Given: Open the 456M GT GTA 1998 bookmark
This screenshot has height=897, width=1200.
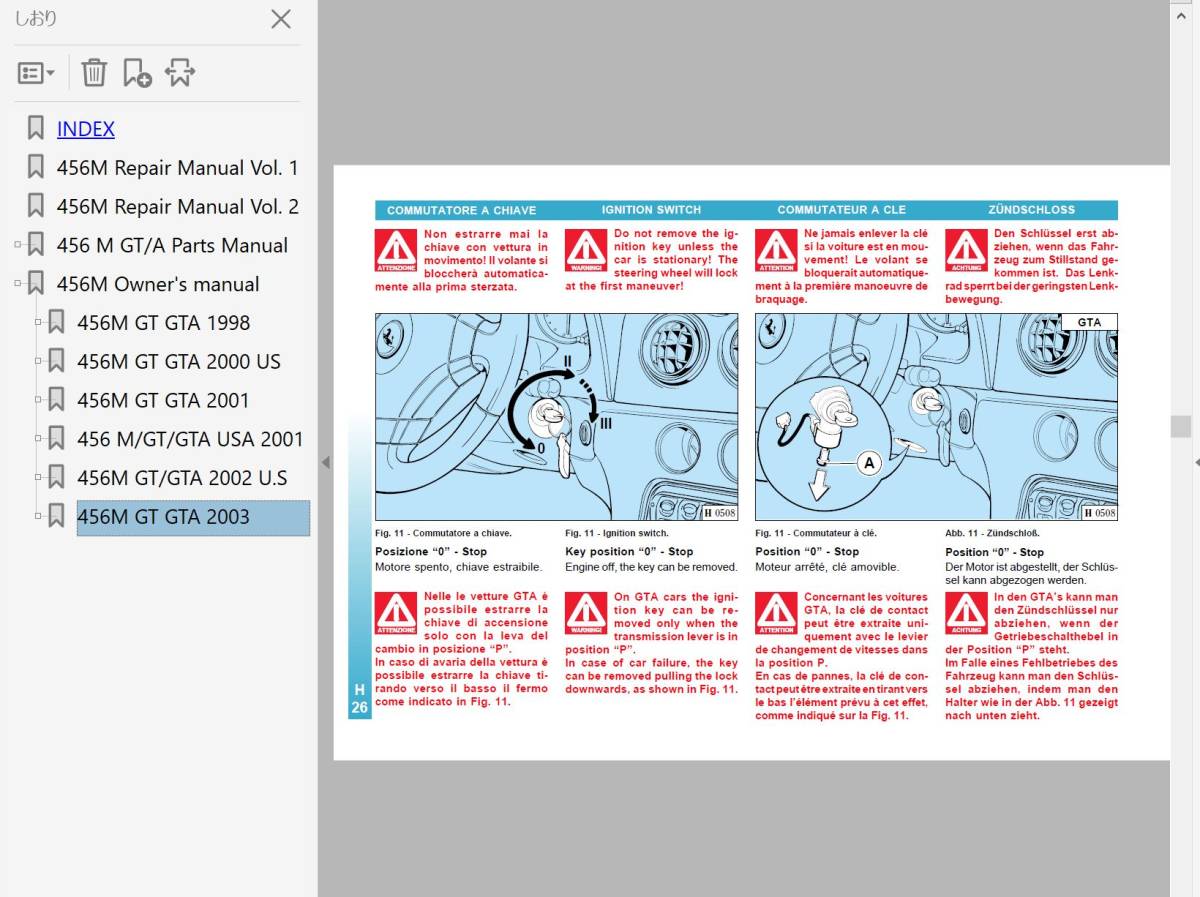Looking at the screenshot, I should point(164,323).
